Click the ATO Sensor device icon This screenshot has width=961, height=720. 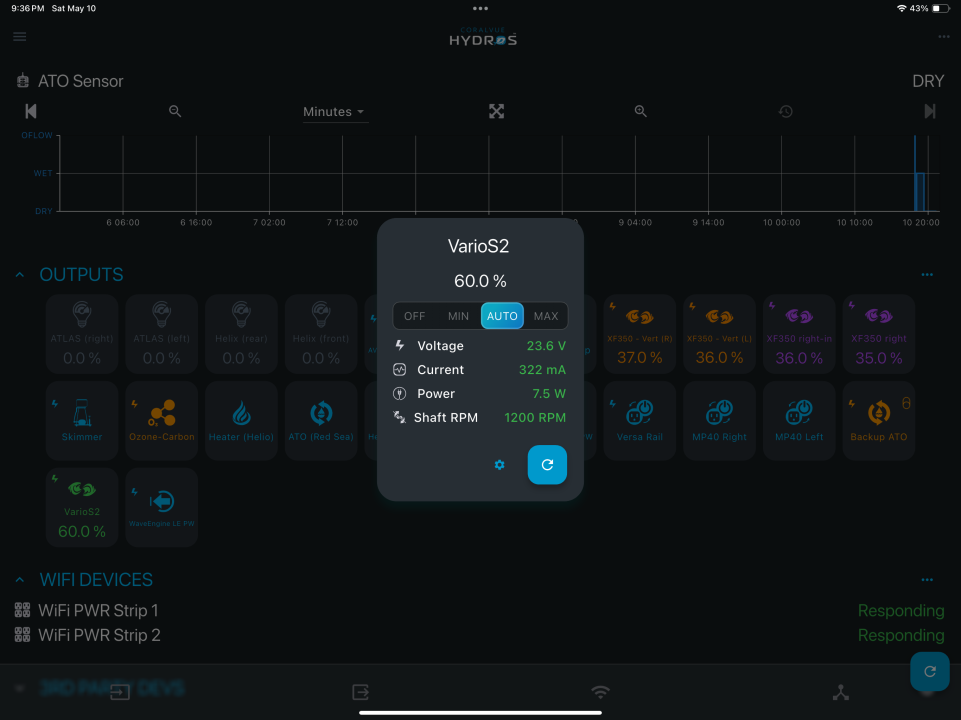(23, 81)
